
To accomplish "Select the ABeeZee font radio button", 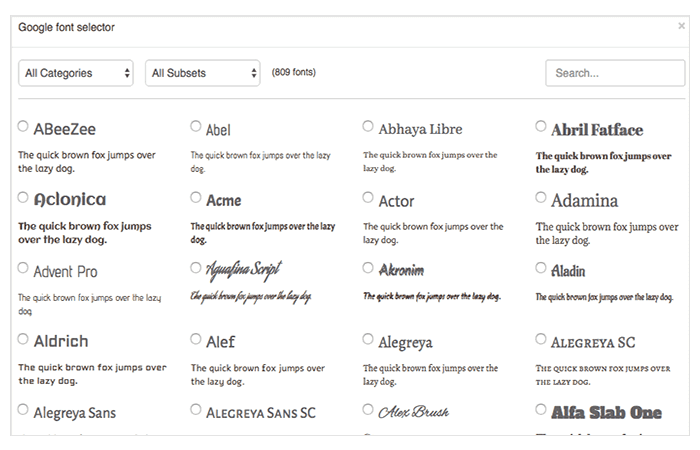I will coord(23,127).
